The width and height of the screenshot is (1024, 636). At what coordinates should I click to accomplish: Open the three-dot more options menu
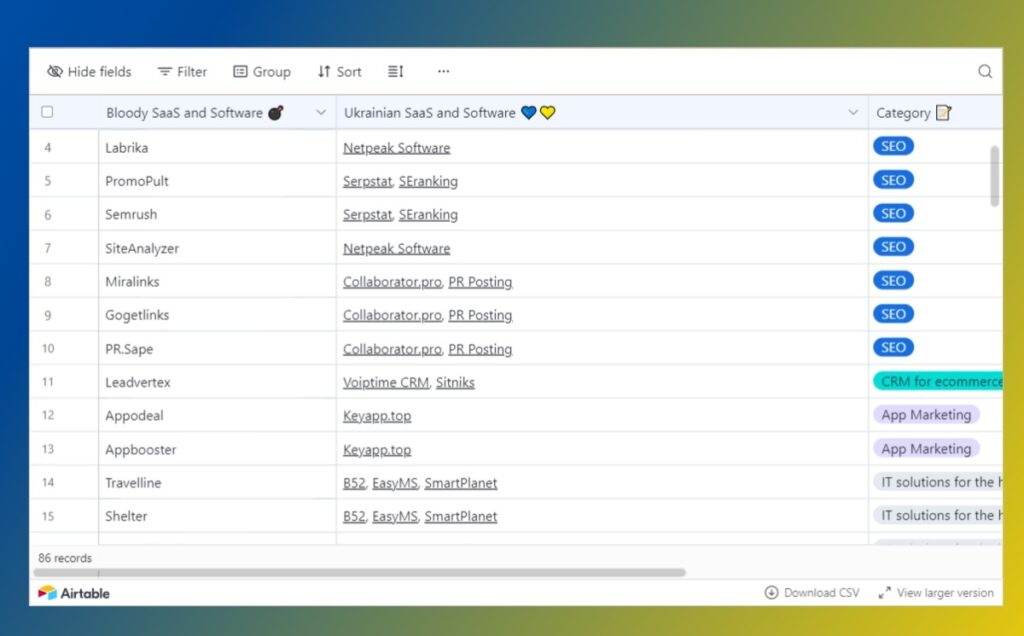pyautogui.click(x=443, y=72)
